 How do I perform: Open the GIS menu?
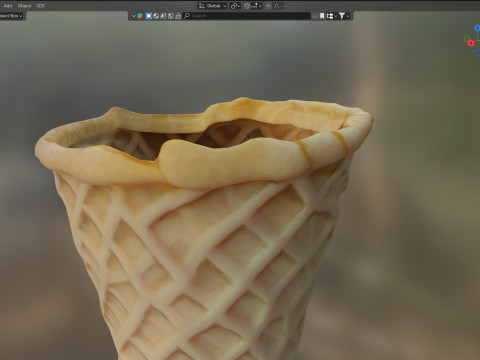[41, 6]
